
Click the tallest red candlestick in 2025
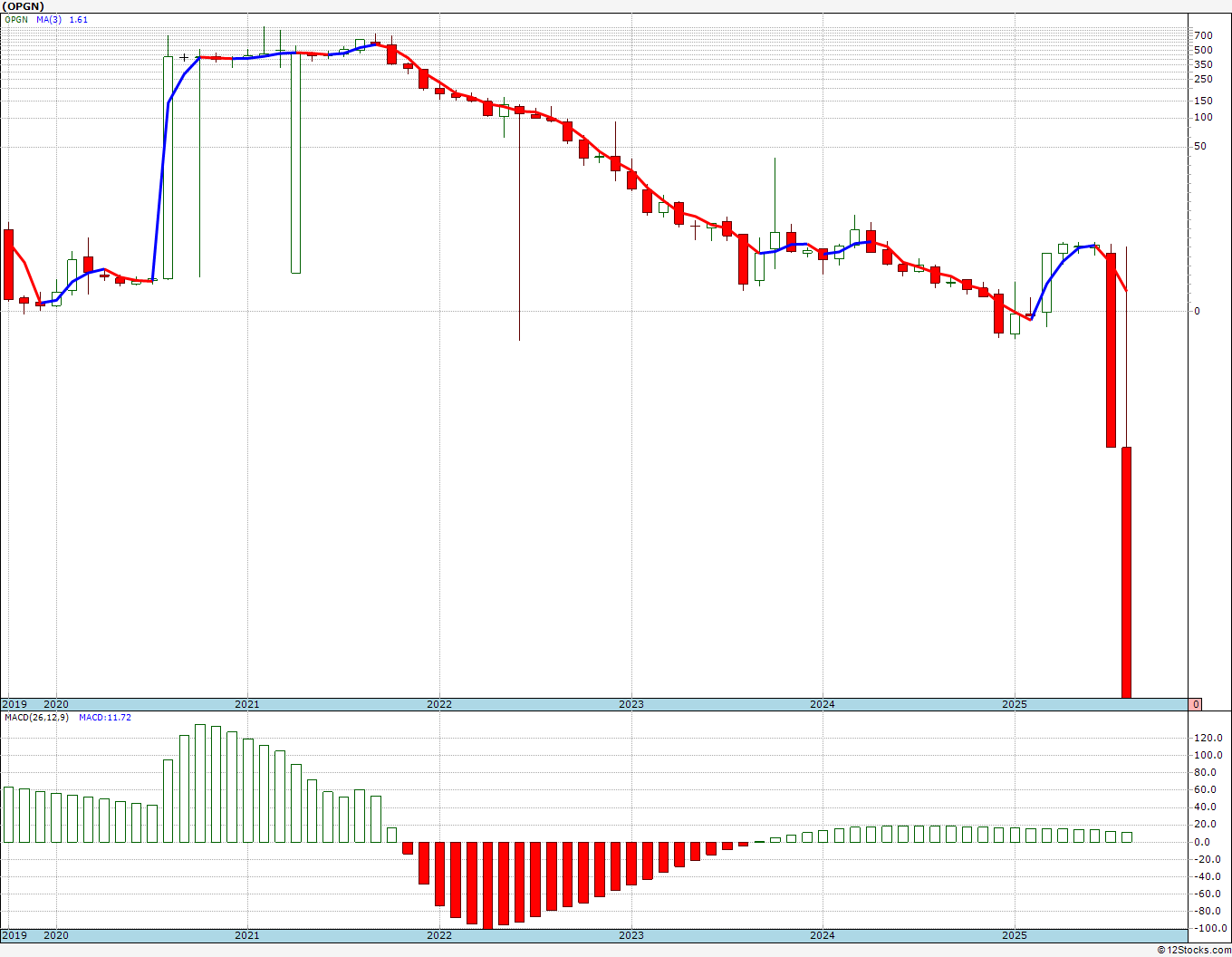[x=1127, y=572]
